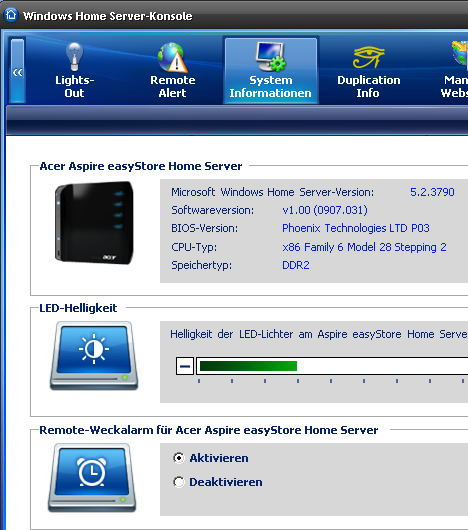
Task: Click the partially visible globe tab icon
Action: click(460, 53)
